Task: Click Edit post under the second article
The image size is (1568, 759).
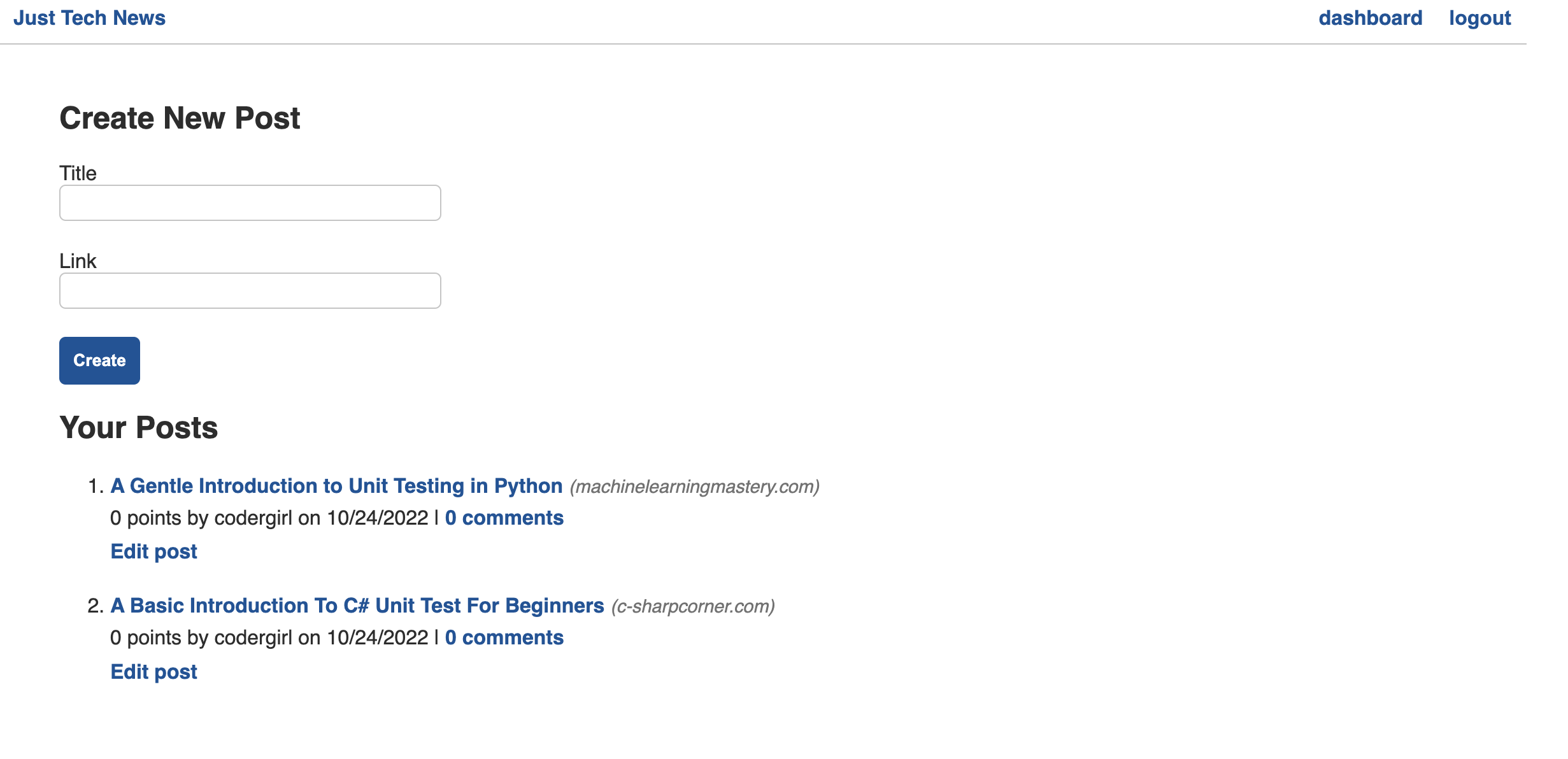Action: tap(153, 670)
